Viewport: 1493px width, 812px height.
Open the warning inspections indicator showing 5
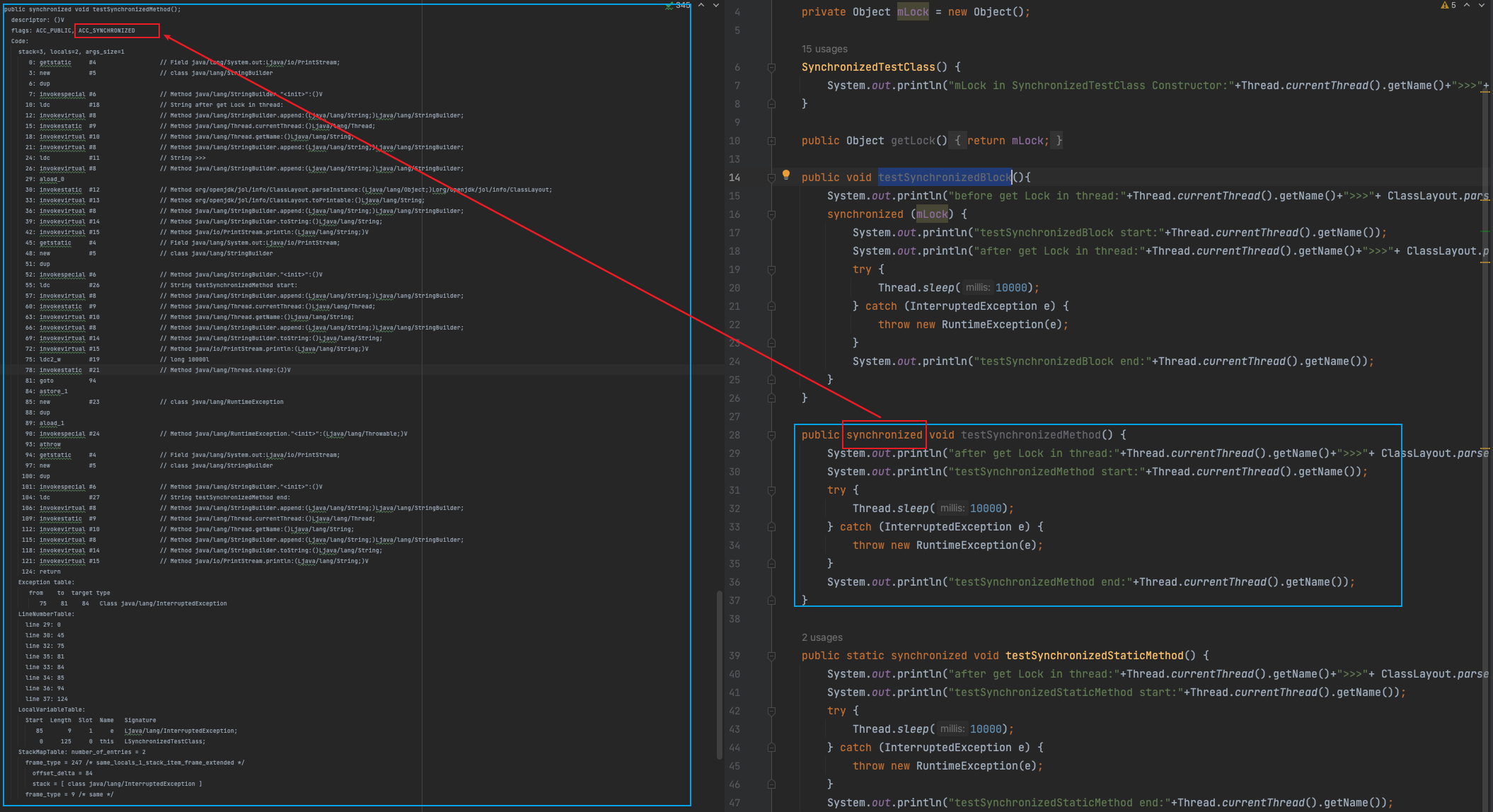pos(1448,5)
